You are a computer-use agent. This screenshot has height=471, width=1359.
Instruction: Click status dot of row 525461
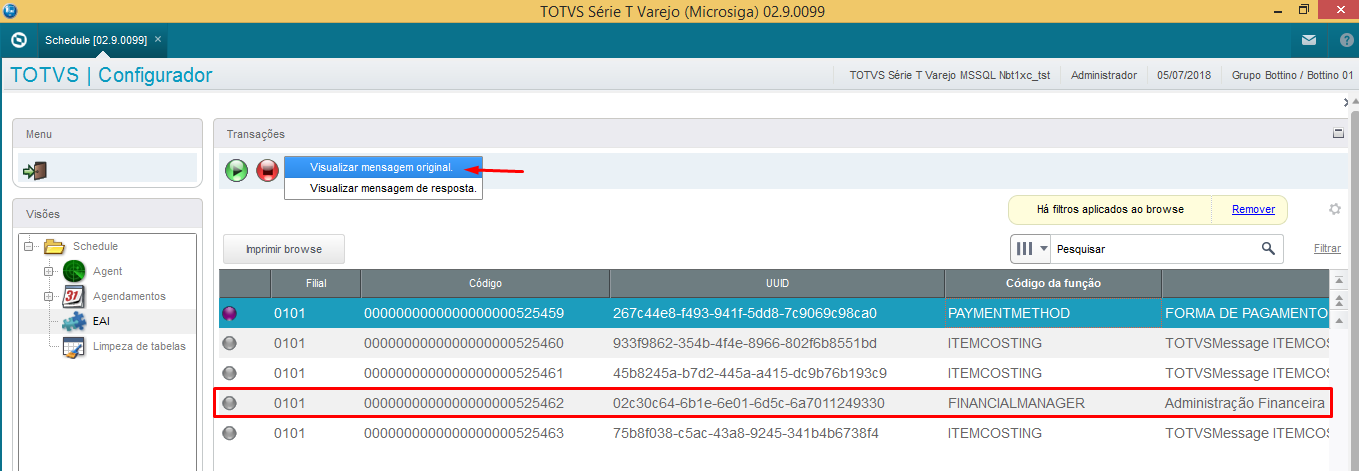coord(230,373)
